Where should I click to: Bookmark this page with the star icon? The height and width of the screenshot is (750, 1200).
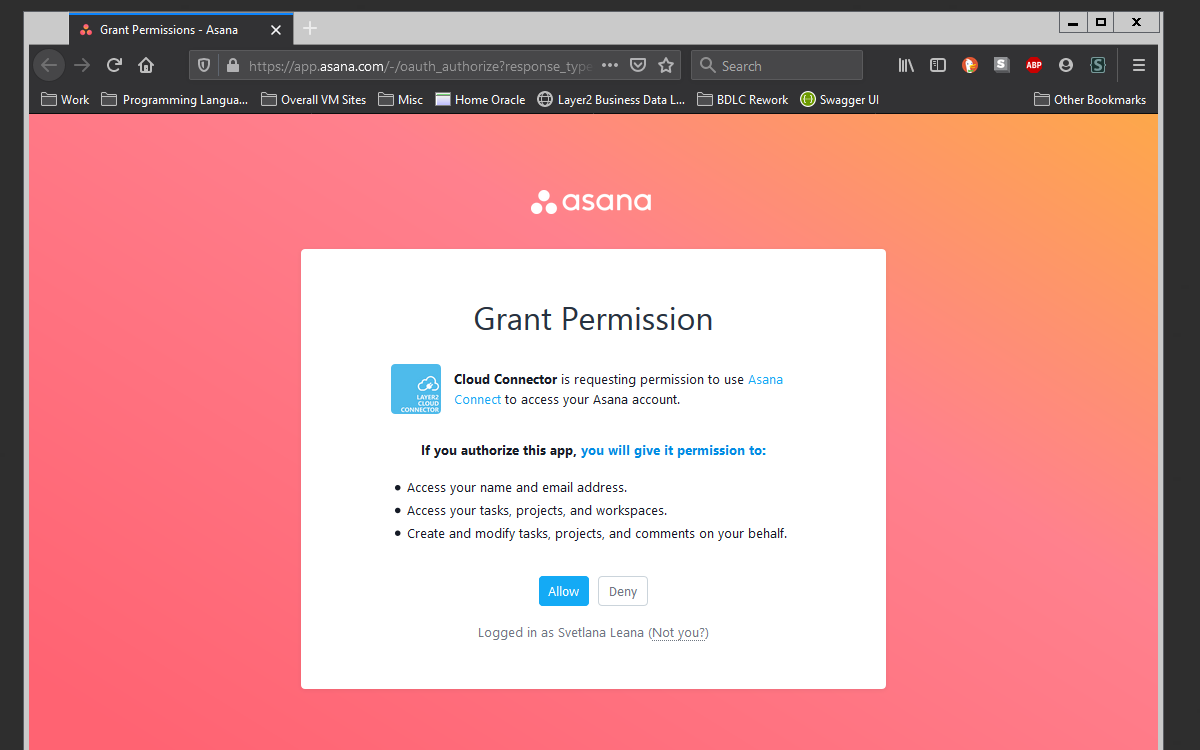(x=666, y=66)
